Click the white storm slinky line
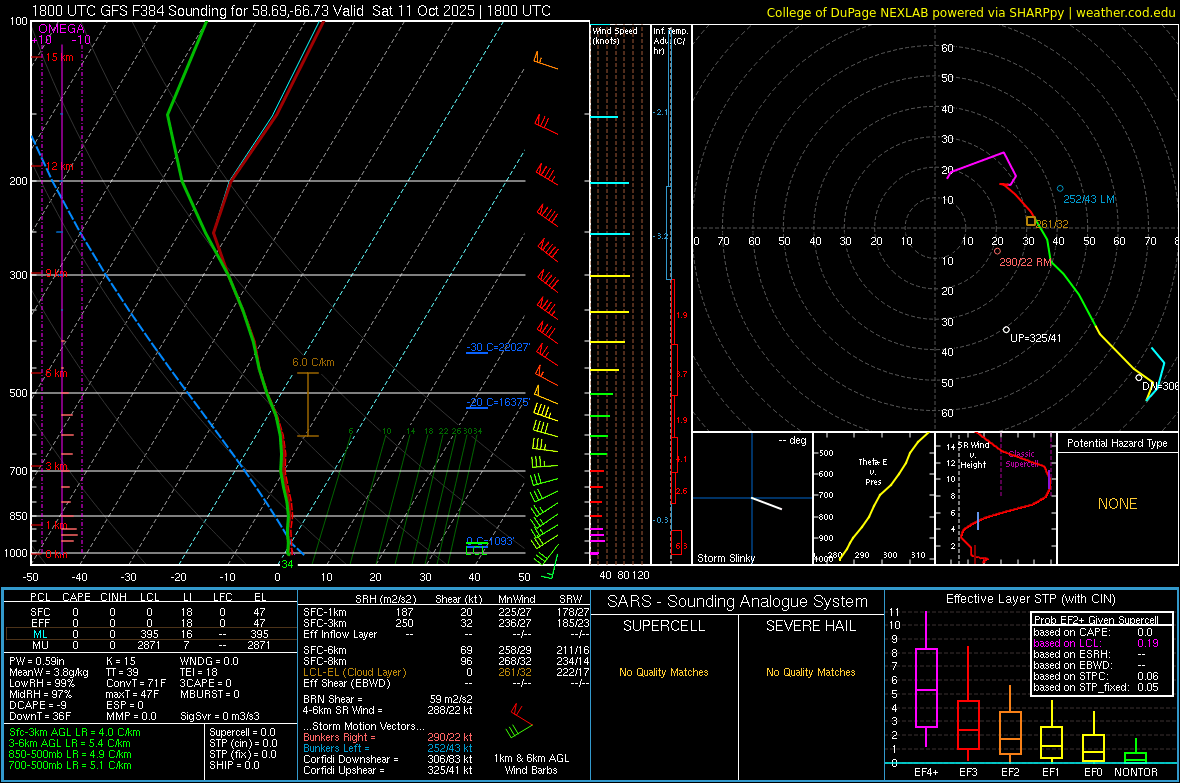Viewport: 1180px width, 783px height. [x=767, y=504]
